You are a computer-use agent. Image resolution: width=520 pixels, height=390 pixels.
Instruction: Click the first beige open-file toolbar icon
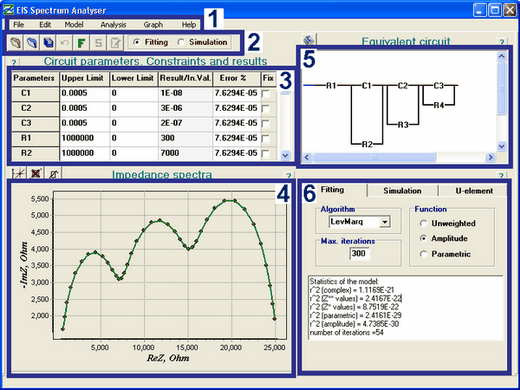pyautogui.click(x=15, y=43)
